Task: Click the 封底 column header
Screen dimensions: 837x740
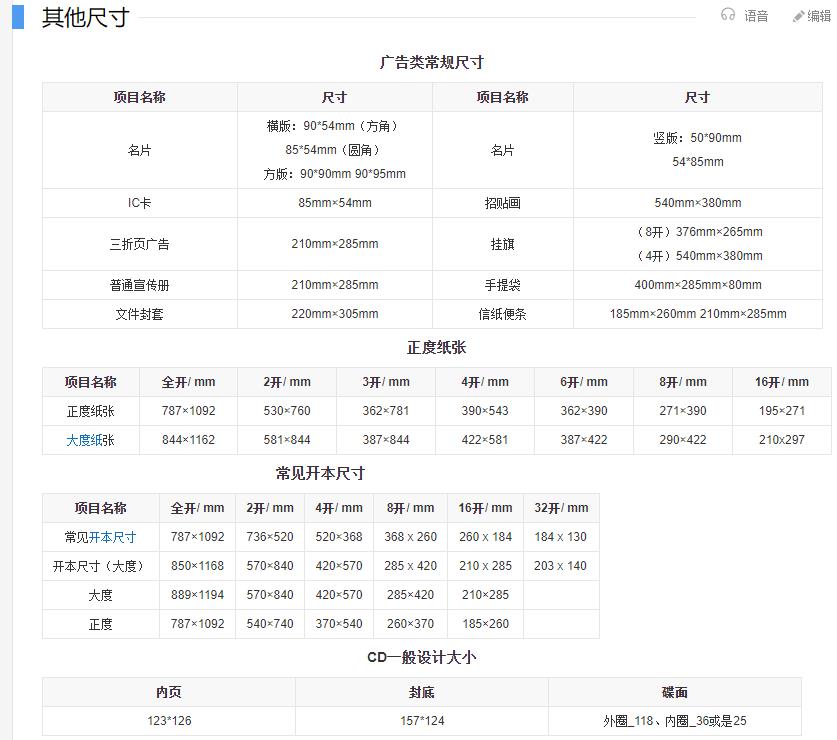Action: pos(422,692)
